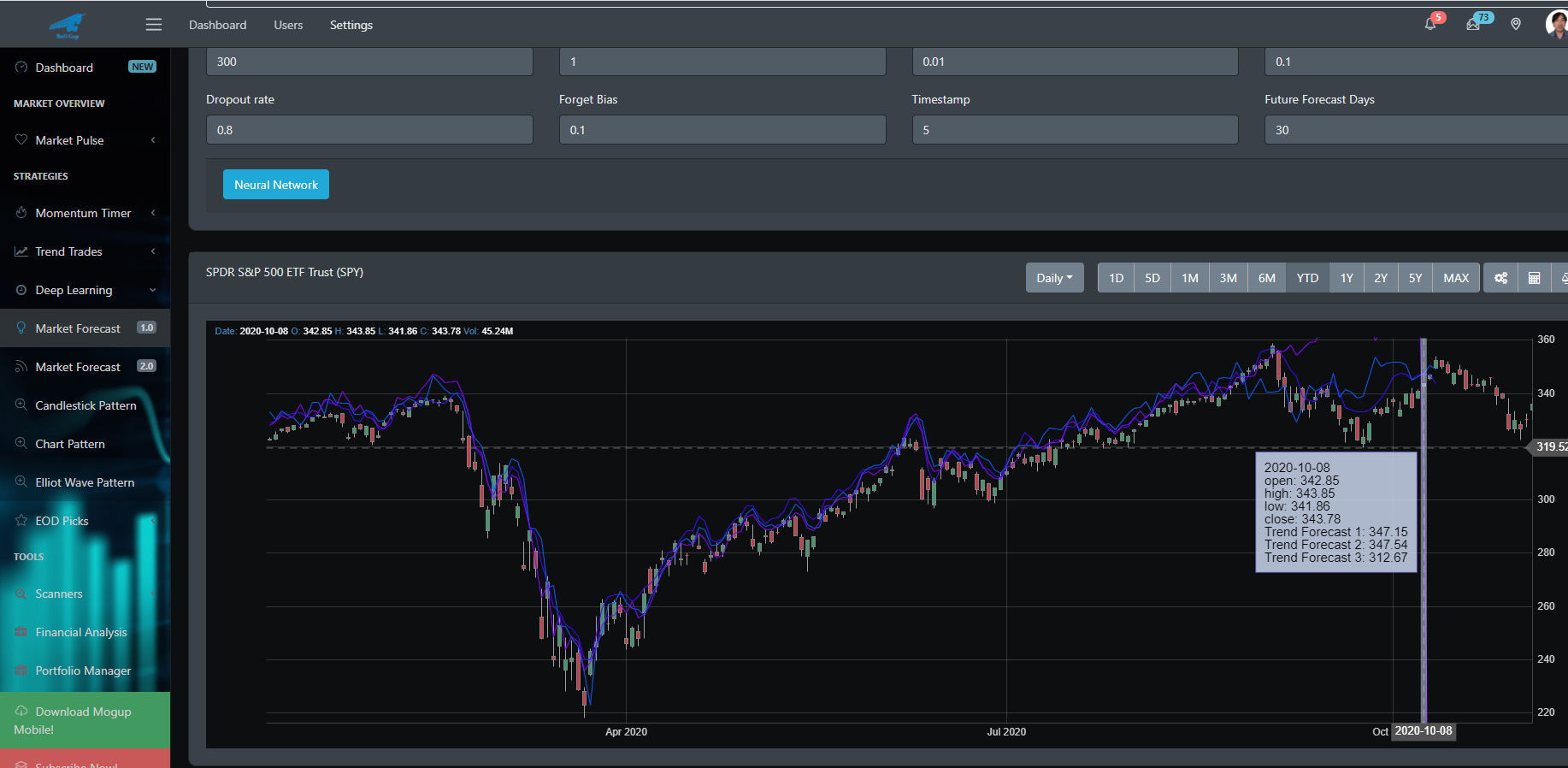Open the messages envelope icon
Viewport: 1568px width, 768px height.
pyautogui.click(x=1473, y=24)
